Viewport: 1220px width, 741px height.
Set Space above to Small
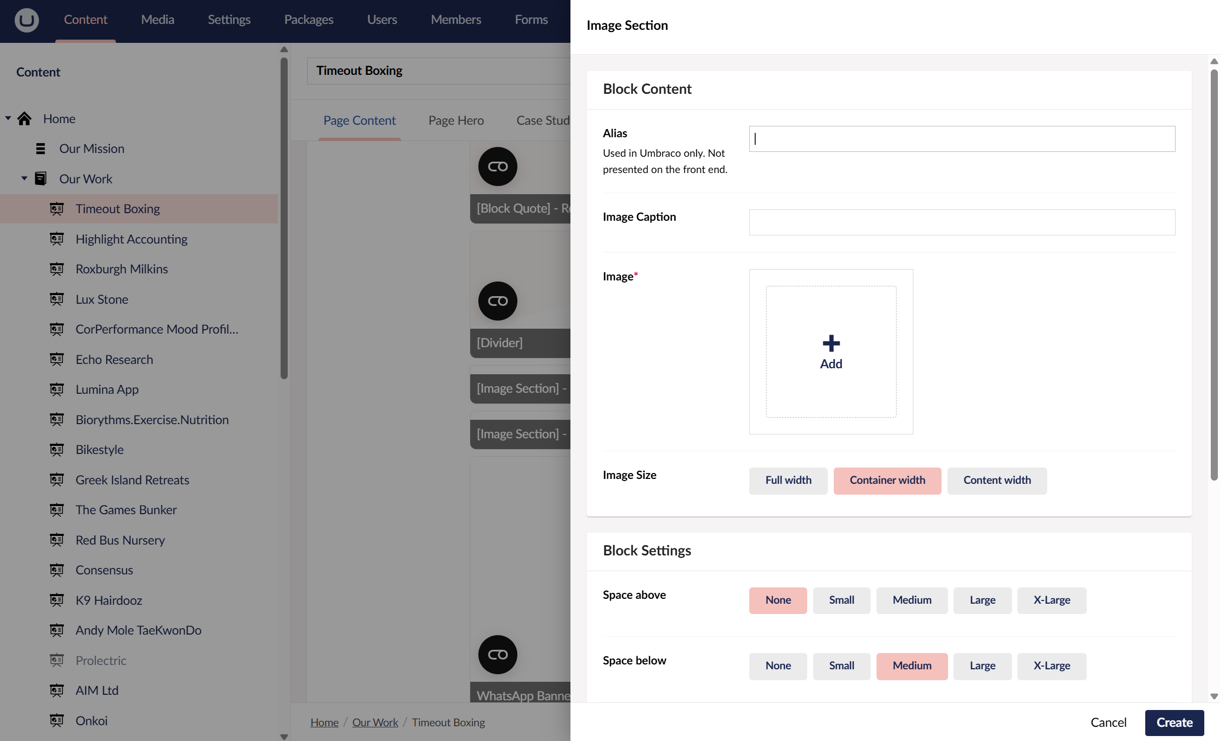click(x=841, y=600)
